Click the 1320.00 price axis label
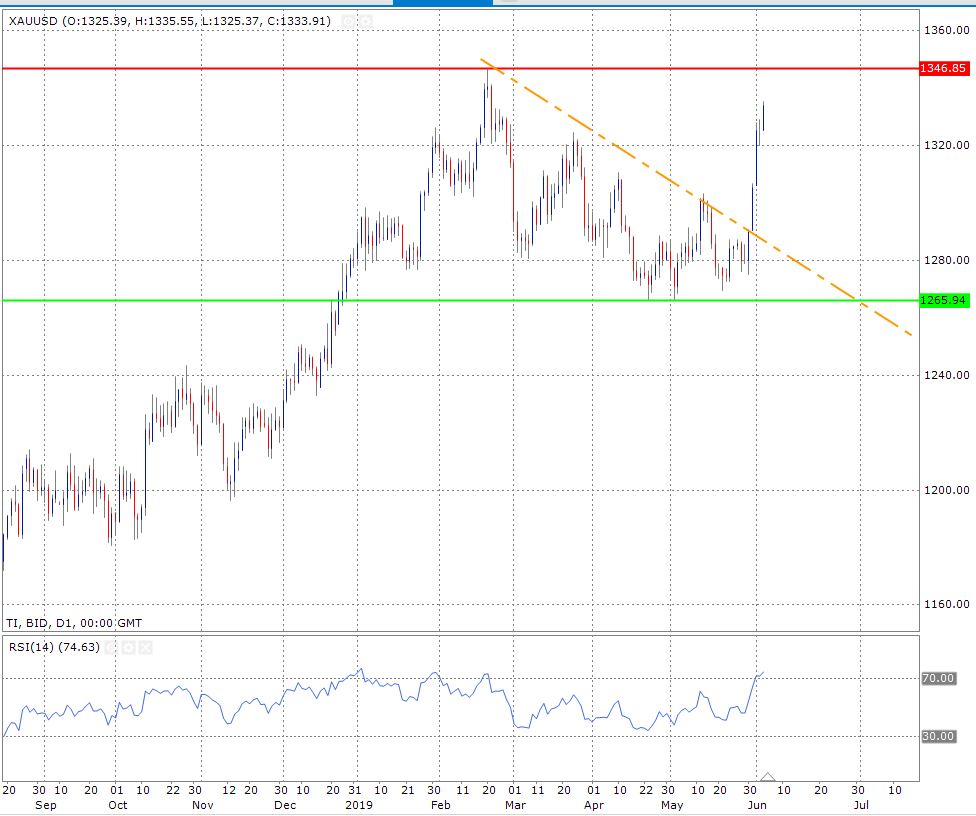976x816 pixels. pyautogui.click(x=946, y=145)
